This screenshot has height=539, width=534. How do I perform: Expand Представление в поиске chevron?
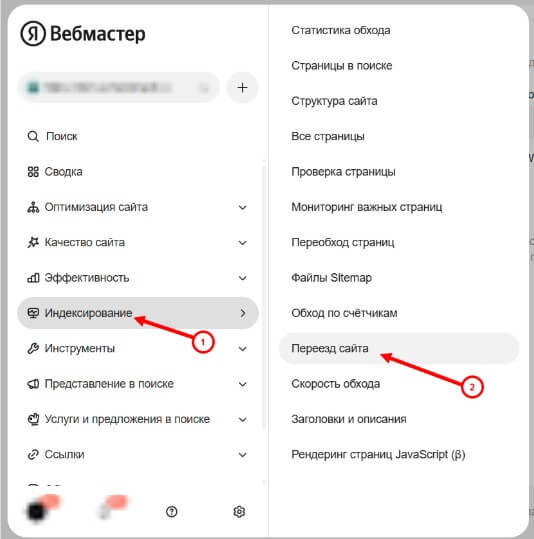242,384
